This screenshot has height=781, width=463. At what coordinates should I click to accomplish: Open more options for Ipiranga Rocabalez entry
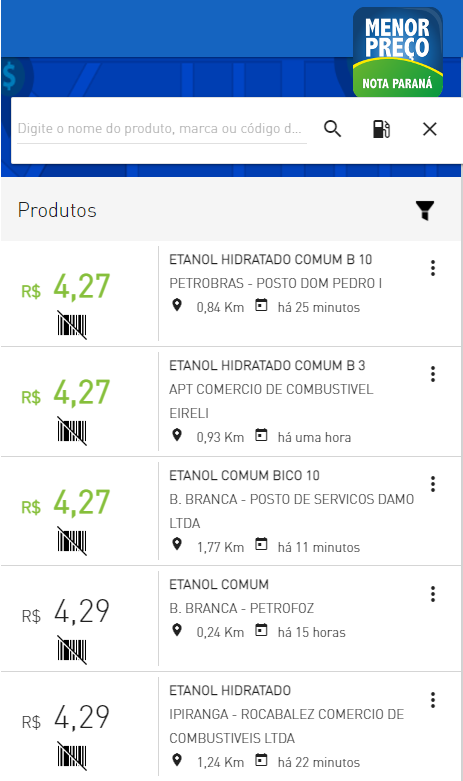(x=433, y=700)
